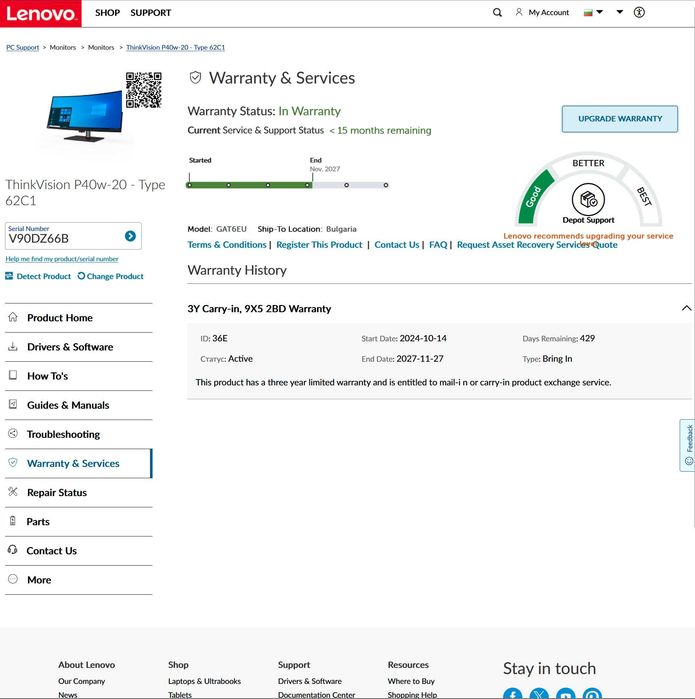Viewport: 695px width, 699px height.
Task: Open the SUPPORT menu
Action: pyautogui.click(x=151, y=13)
